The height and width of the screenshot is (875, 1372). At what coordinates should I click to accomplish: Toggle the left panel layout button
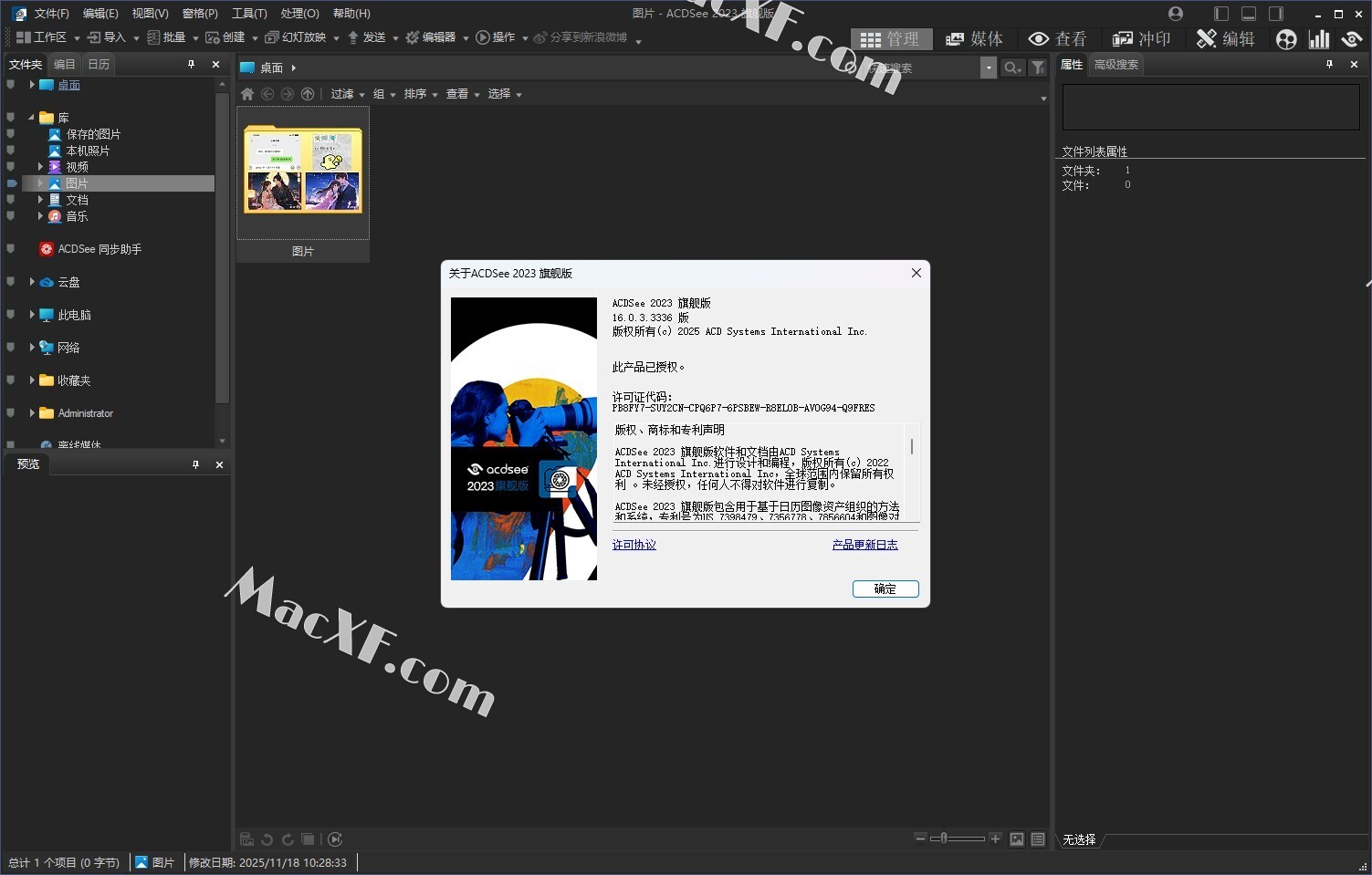pyautogui.click(x=1221, y=14)
